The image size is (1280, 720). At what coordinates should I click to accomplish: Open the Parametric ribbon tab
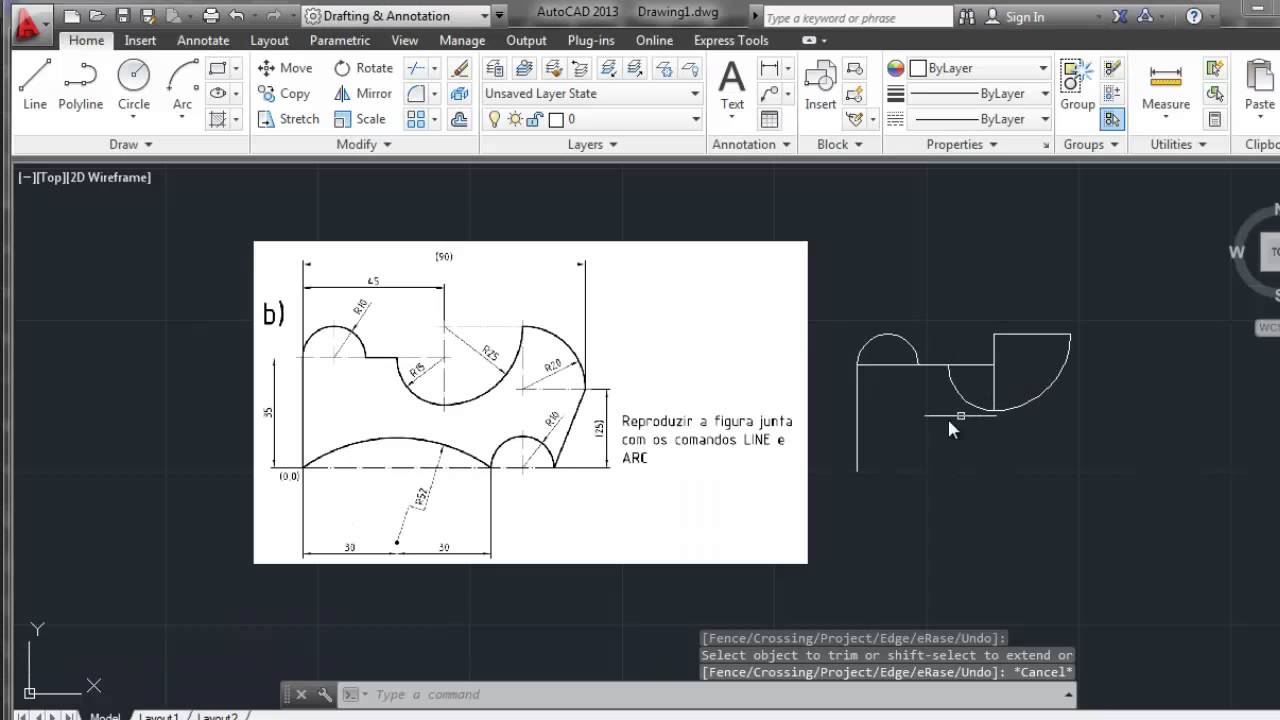pos(339,40)
